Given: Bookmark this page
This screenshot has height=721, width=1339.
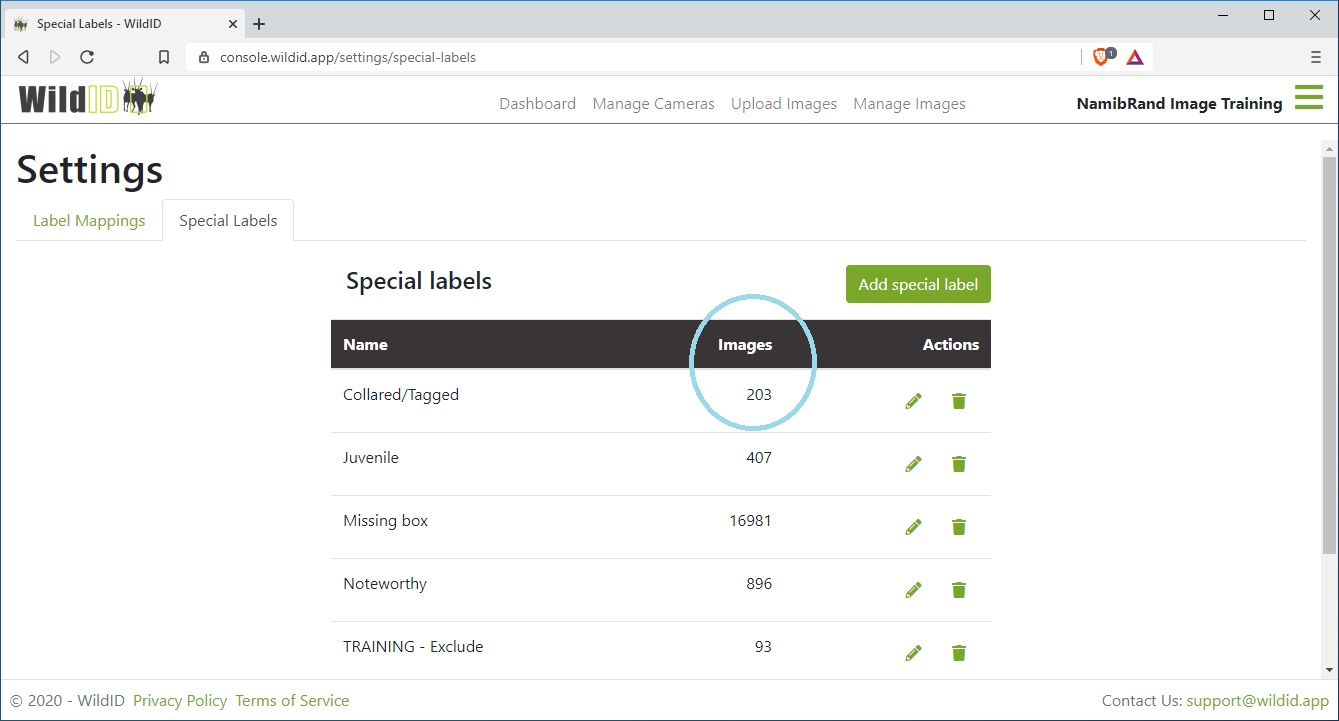Looking at the screenshot, I should coord(164,57).
